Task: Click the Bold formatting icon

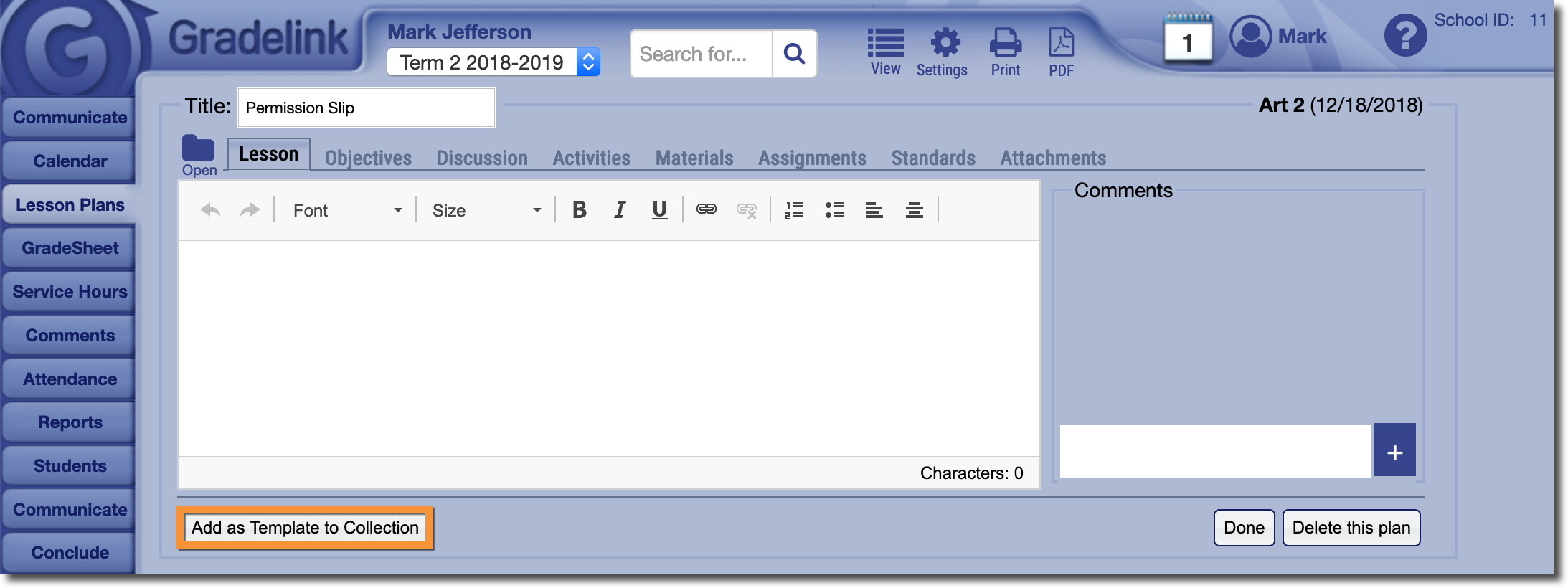Action: point(580,210)
